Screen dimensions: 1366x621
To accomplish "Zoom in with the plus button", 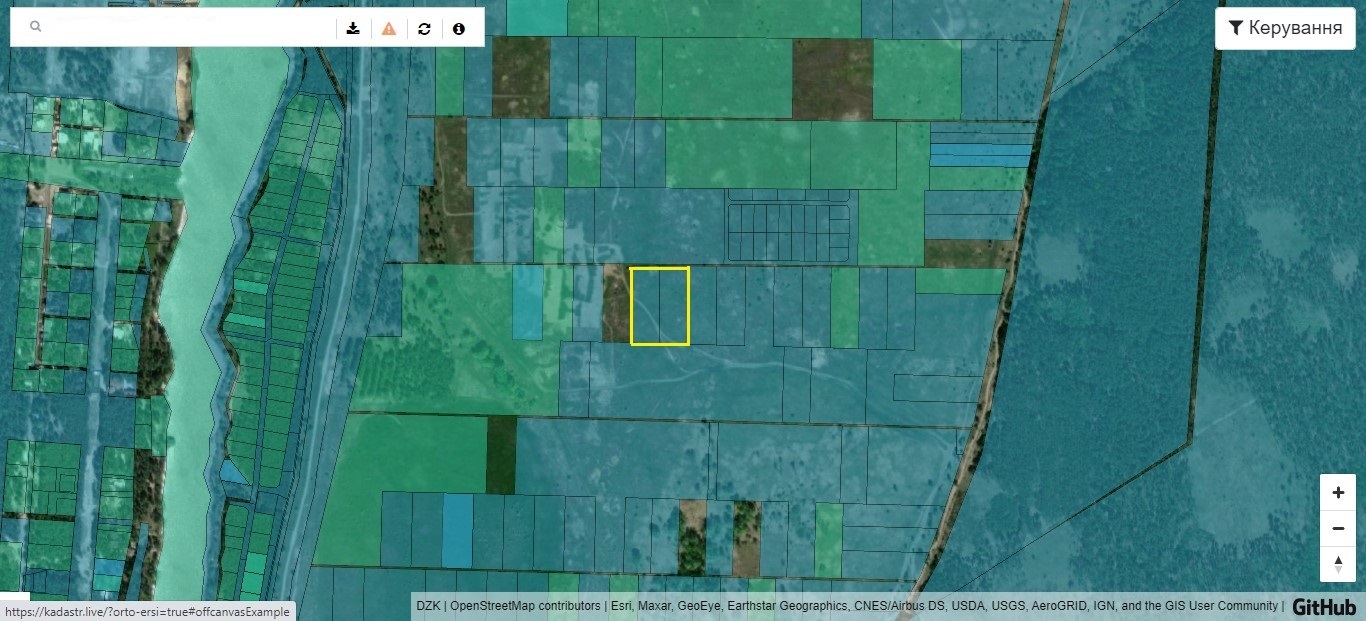I will tap(1338, 493).
